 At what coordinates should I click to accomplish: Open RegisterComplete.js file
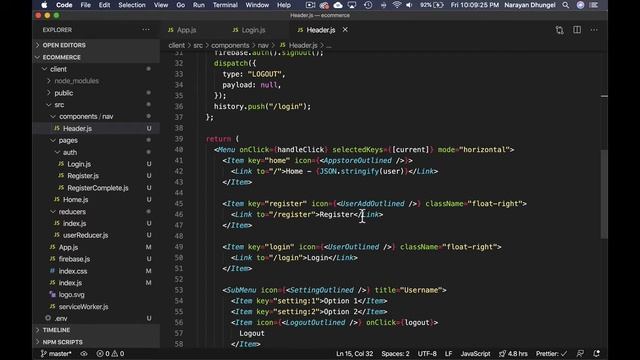pyautogui.click(x=96, y=188)
